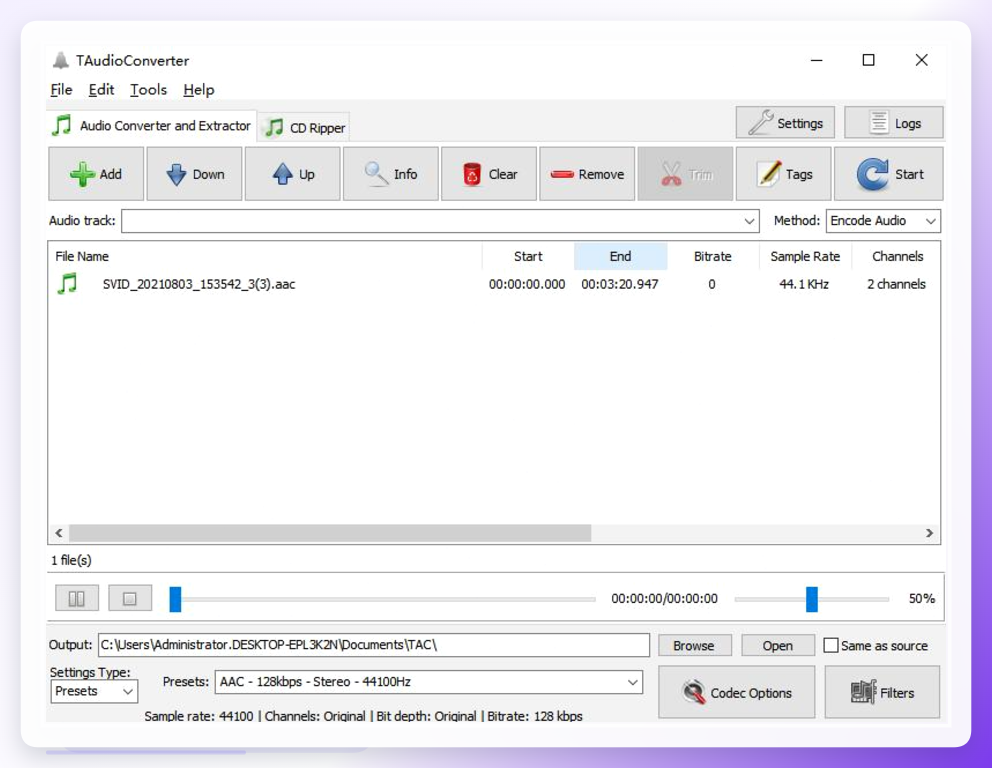This screenshot has height=768, width=992.
Task: Click the horizontal scrollbar thumb of the file list
Action: (330, 533)
